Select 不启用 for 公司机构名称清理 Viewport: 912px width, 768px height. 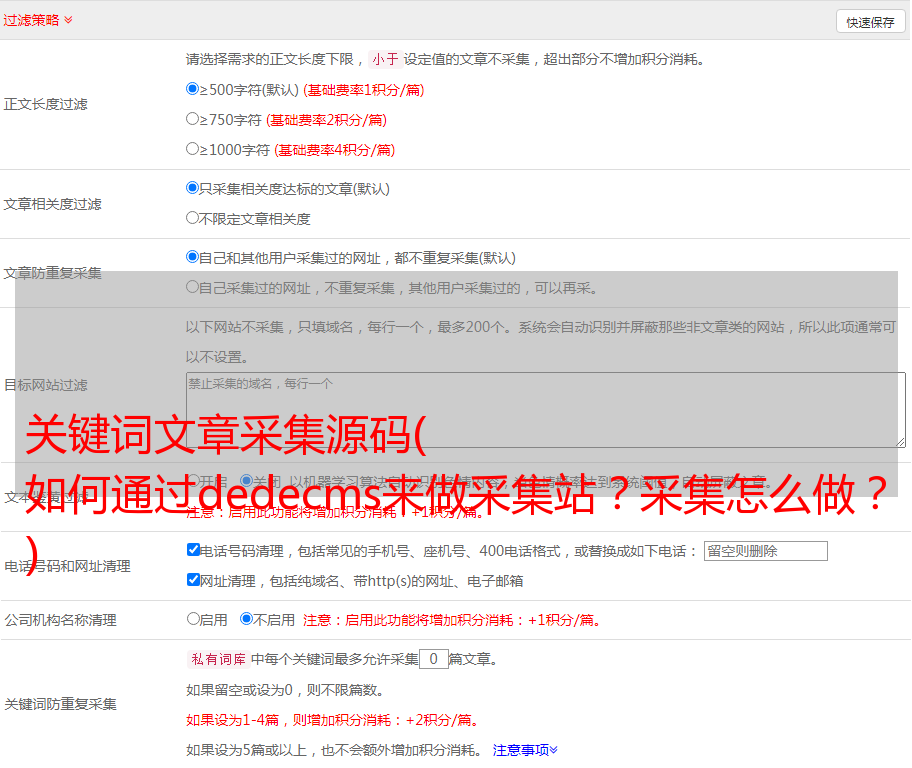[x=246, y=619]
